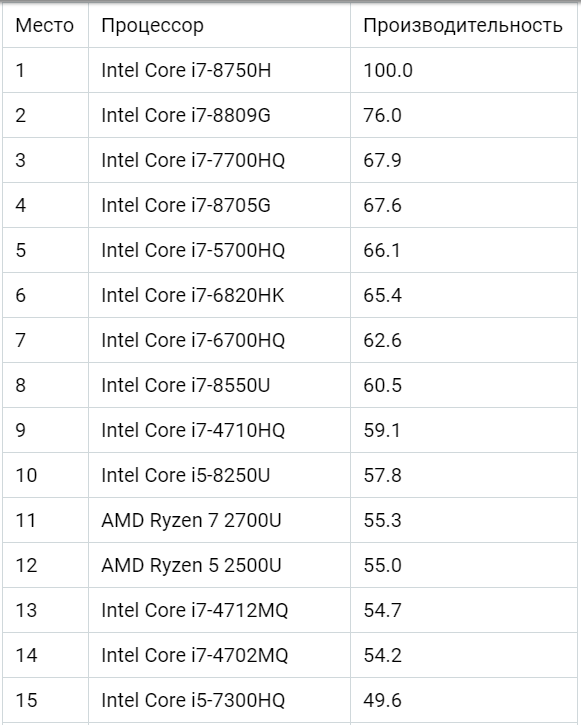Screen dimensions: 581x725
Task: Click the Intel Core i7-6700HQ cell
Action: click(219, 340)
